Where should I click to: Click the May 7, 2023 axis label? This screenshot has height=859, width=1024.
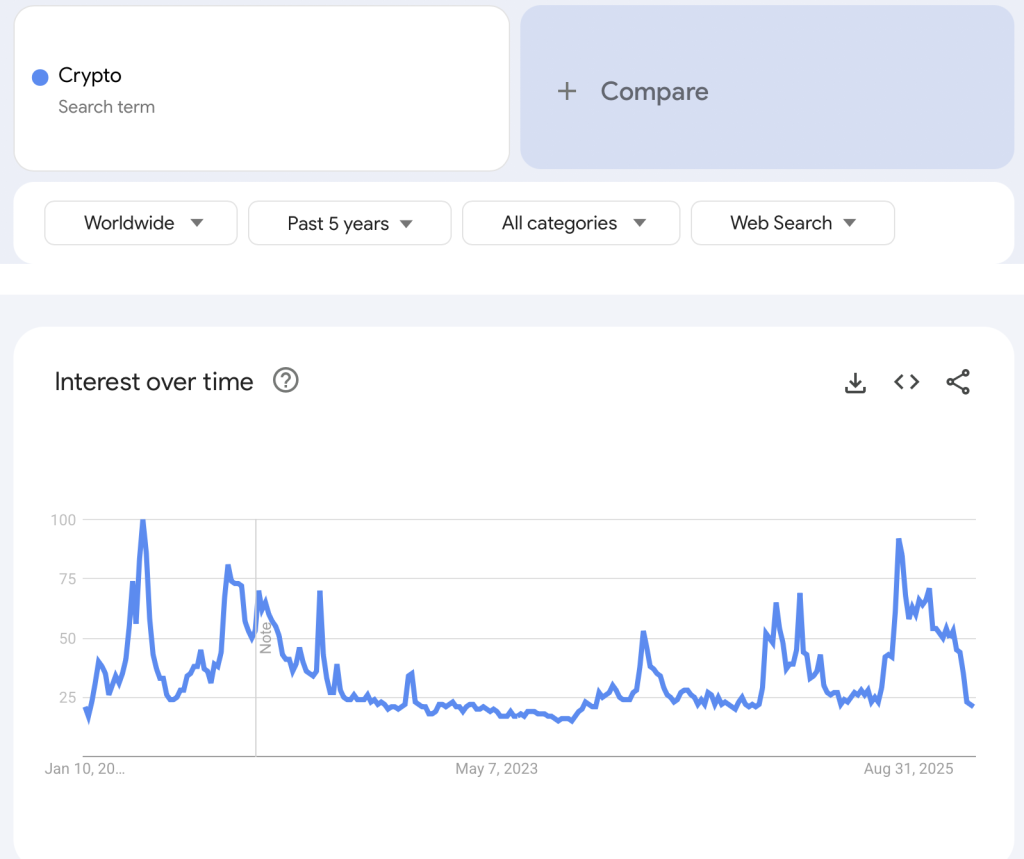pyautogui.click(x=497, y=769)
